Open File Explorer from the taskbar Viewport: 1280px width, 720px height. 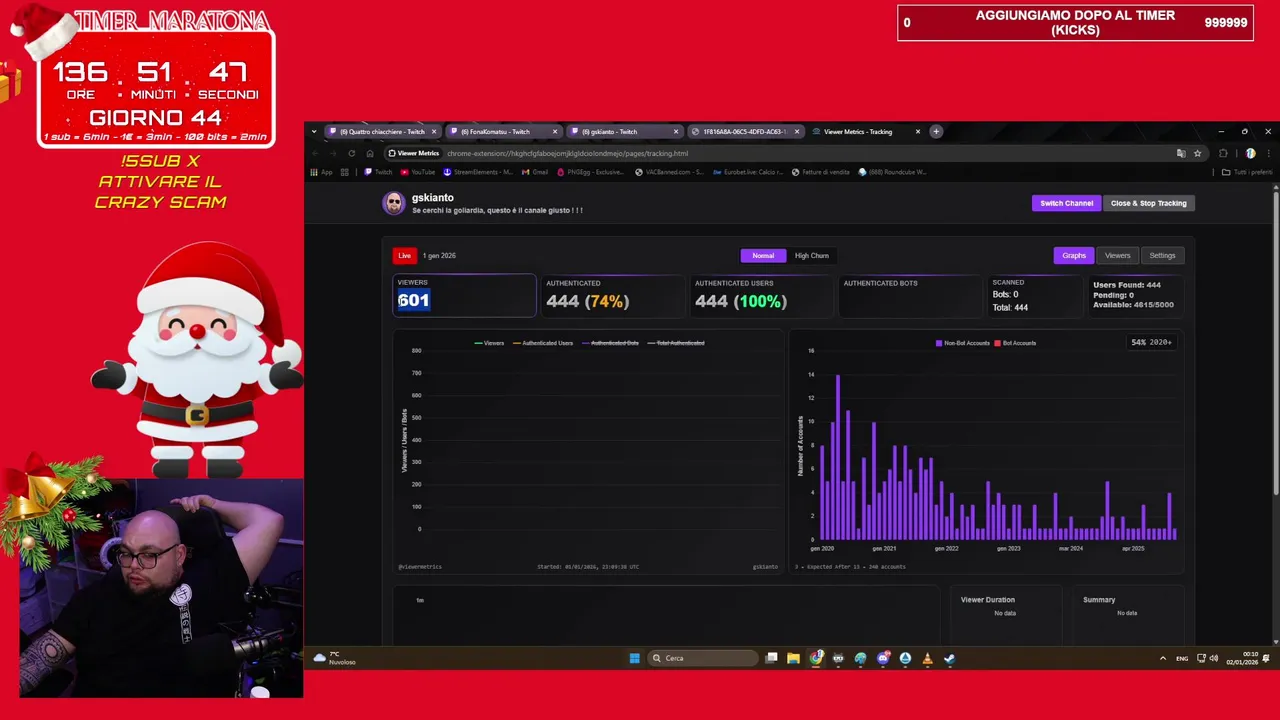coord(793,658)
